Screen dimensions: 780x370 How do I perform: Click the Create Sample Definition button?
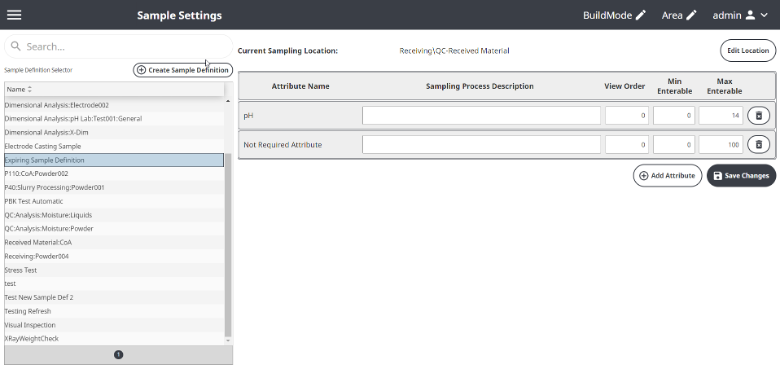[183, 70]
